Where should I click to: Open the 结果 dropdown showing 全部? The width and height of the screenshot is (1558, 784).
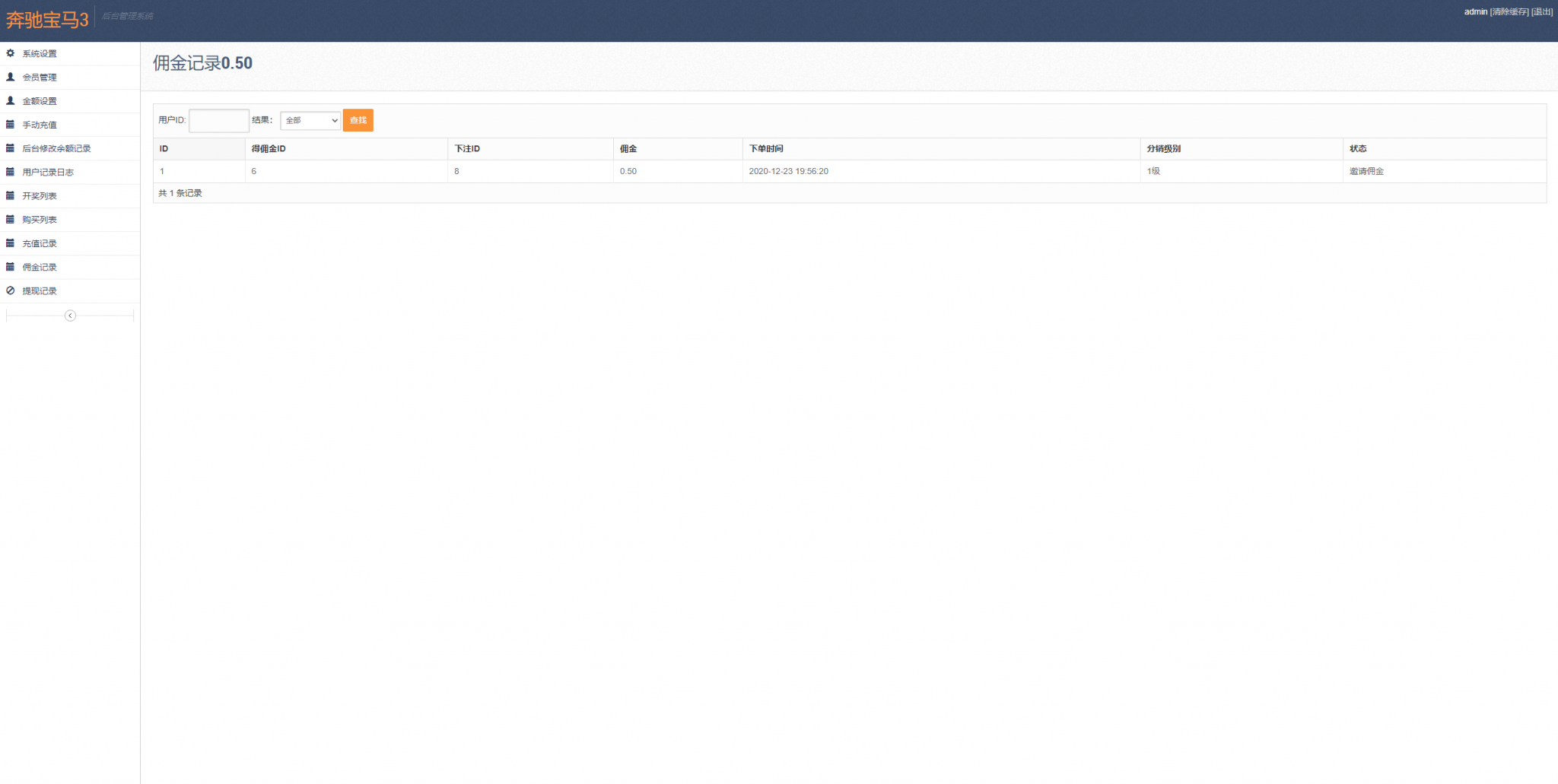[310, 120]
